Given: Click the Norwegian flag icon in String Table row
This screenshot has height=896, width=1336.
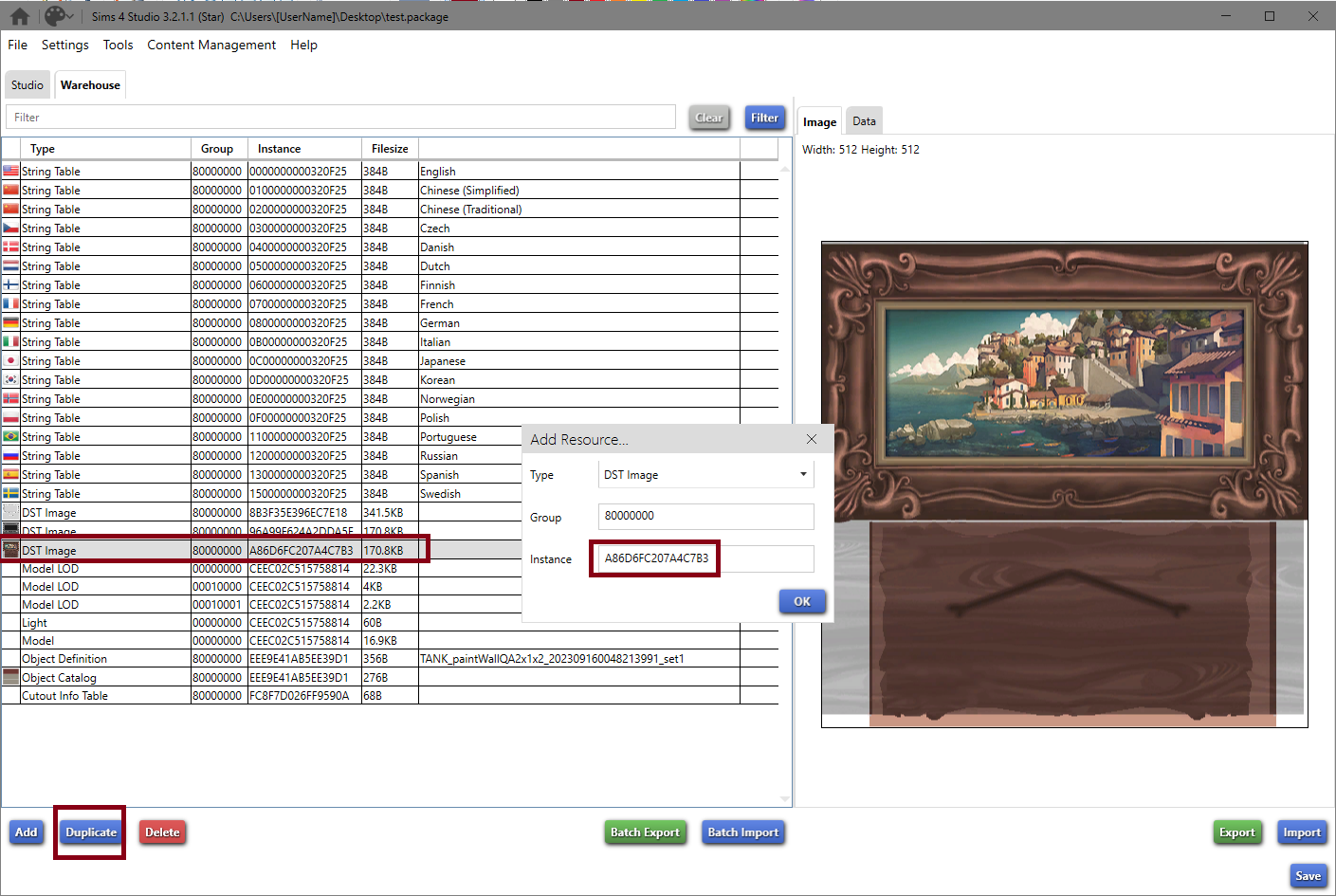Looking at the screenshot, I should tap(10, 399).
